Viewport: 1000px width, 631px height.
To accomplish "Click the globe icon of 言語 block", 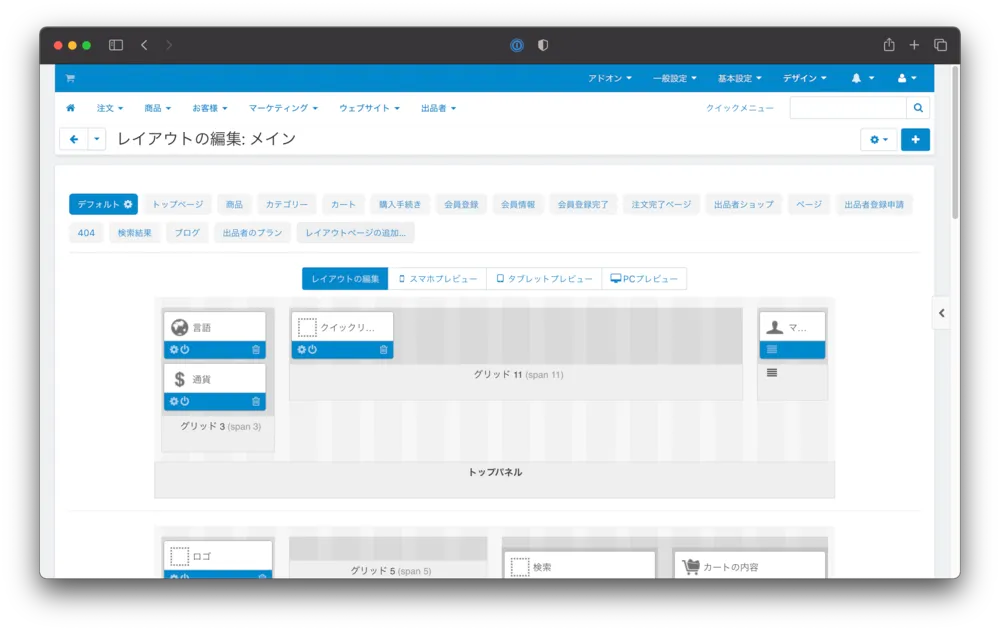I will [x=180, y=327].
